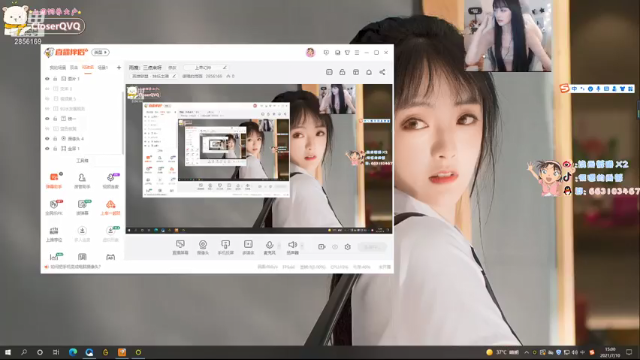Click the orange app icon on taskbar

[122, 352]
